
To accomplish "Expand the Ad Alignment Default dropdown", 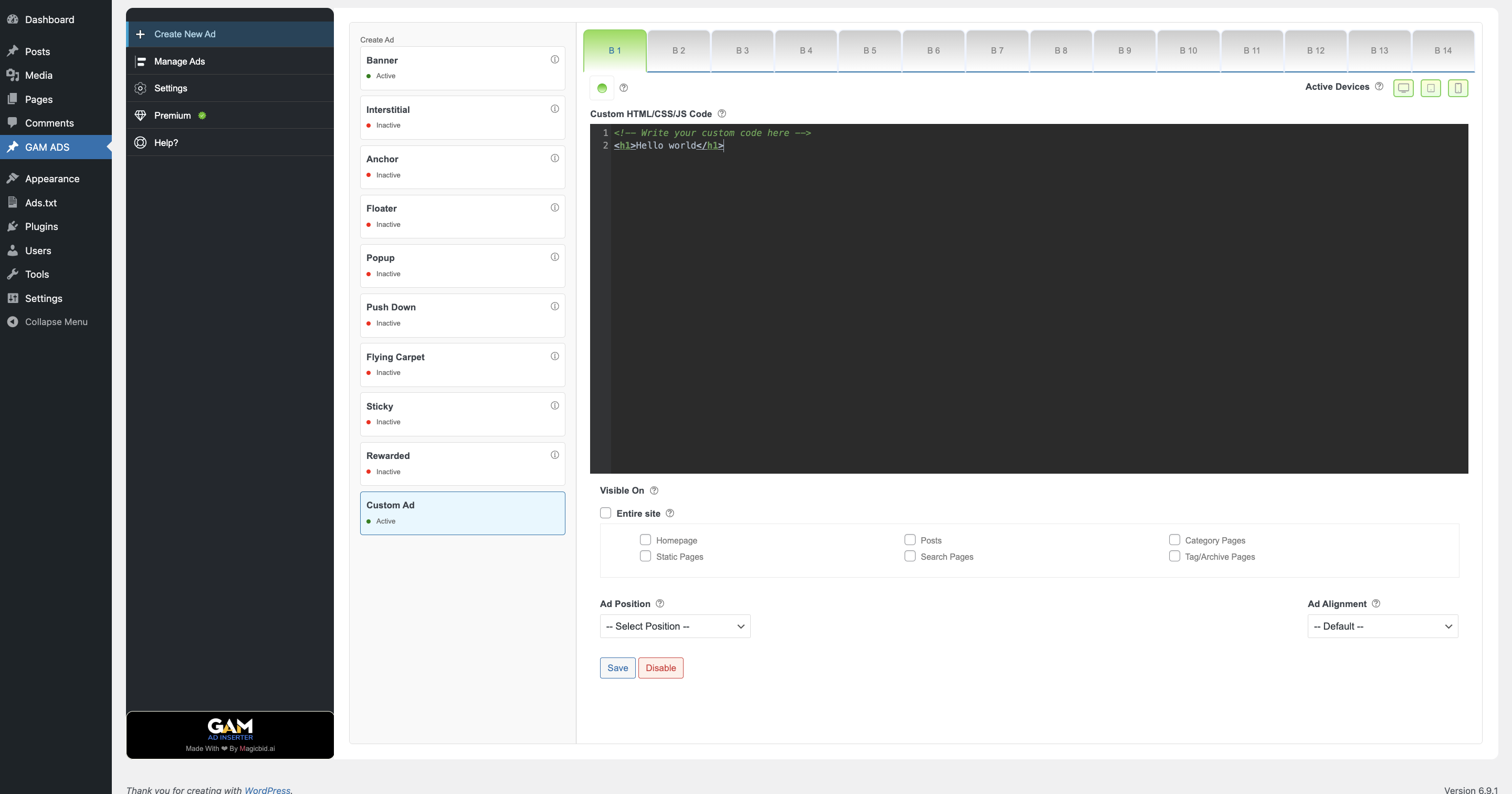I will tap(1382, 626).
